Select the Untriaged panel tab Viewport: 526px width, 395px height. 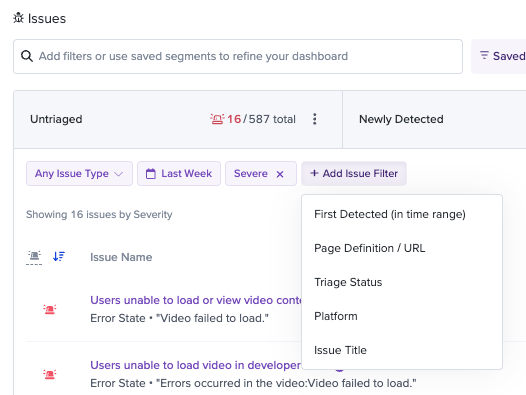tap(178, 119)
